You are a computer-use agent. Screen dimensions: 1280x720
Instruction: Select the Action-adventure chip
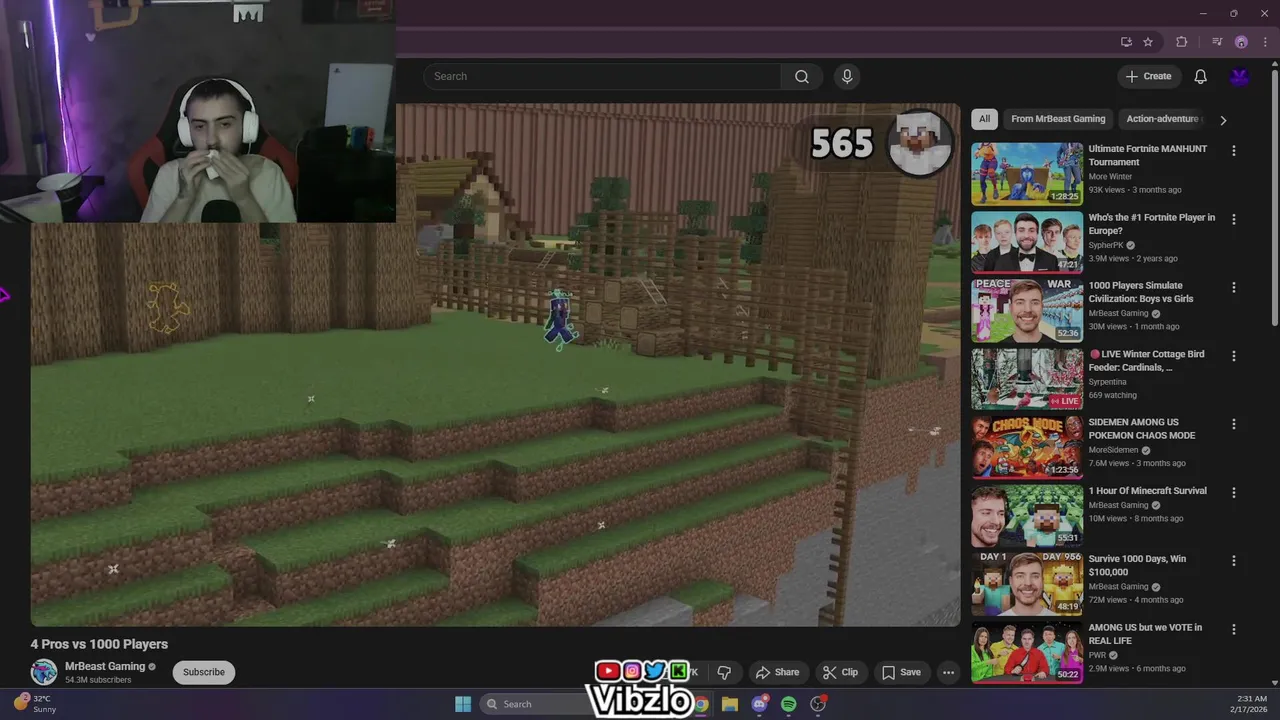point(1161,119)
